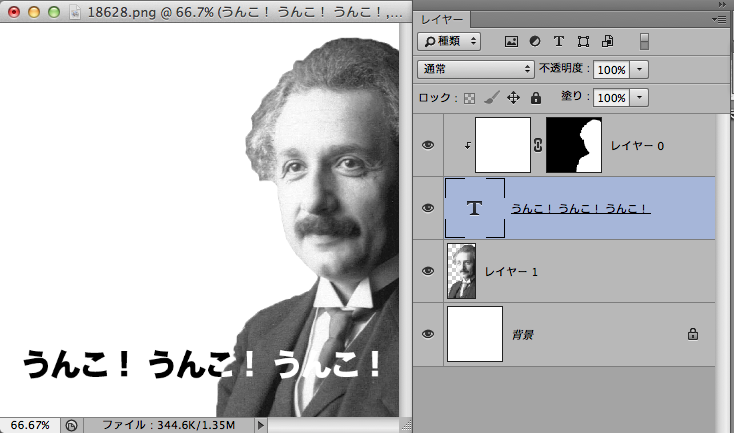The width and height of the screenshot is (734, 433).
Task: Click the うんこ！ text on the canvas
Action: (x=202, y=364)
